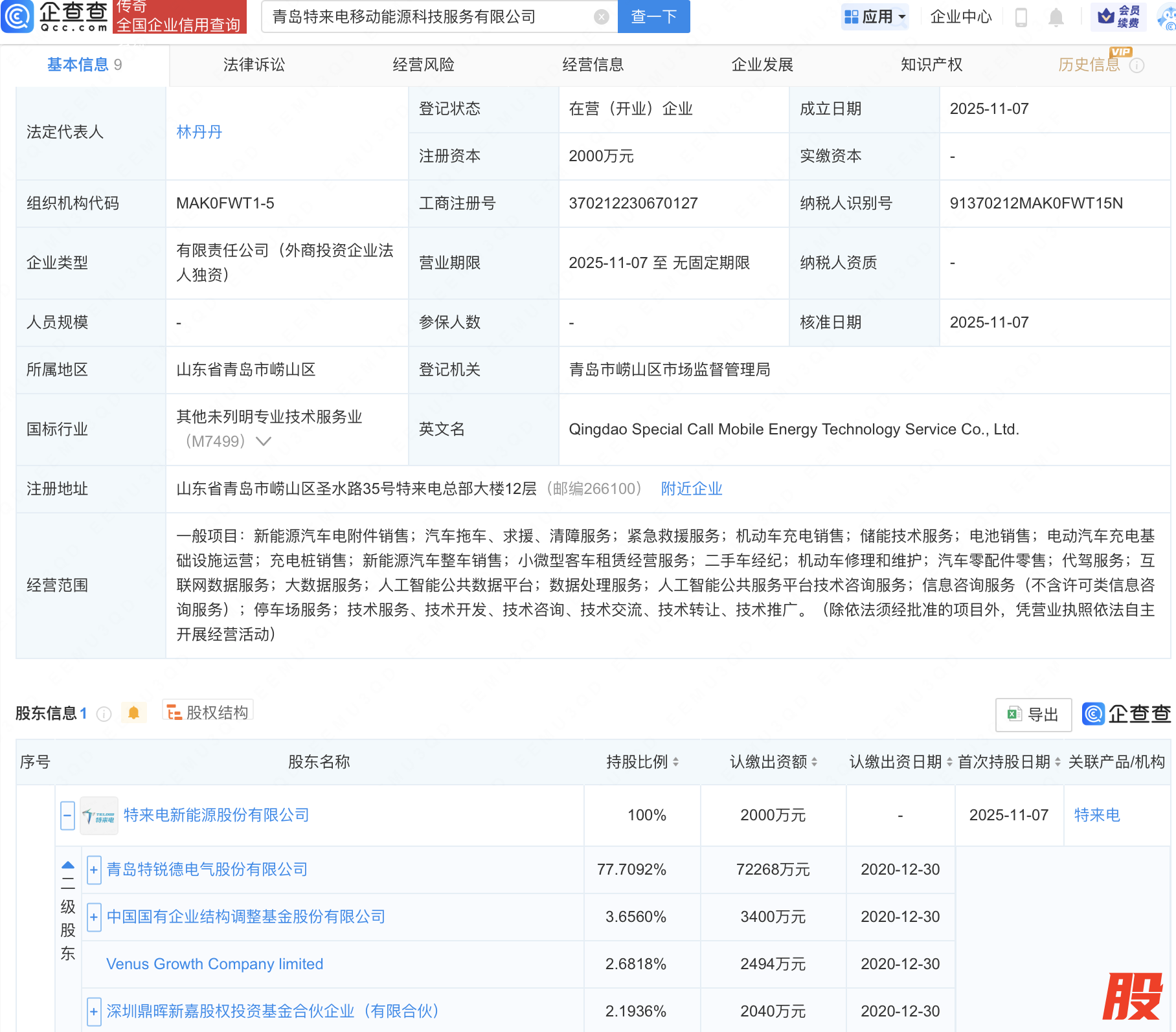Click the 查一下 search button
The height and width of the screenshot is (1032, 1176).
(653, 17)
